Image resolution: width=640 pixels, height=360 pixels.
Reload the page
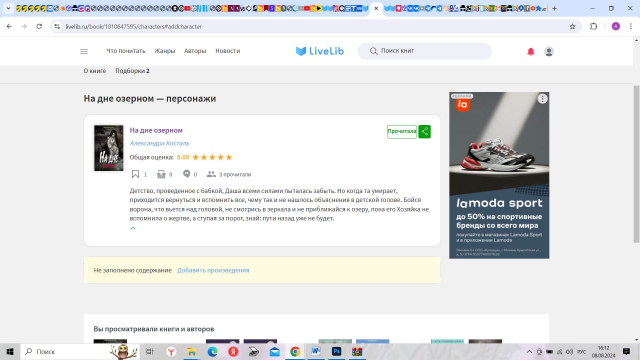(x=39, y=27)
